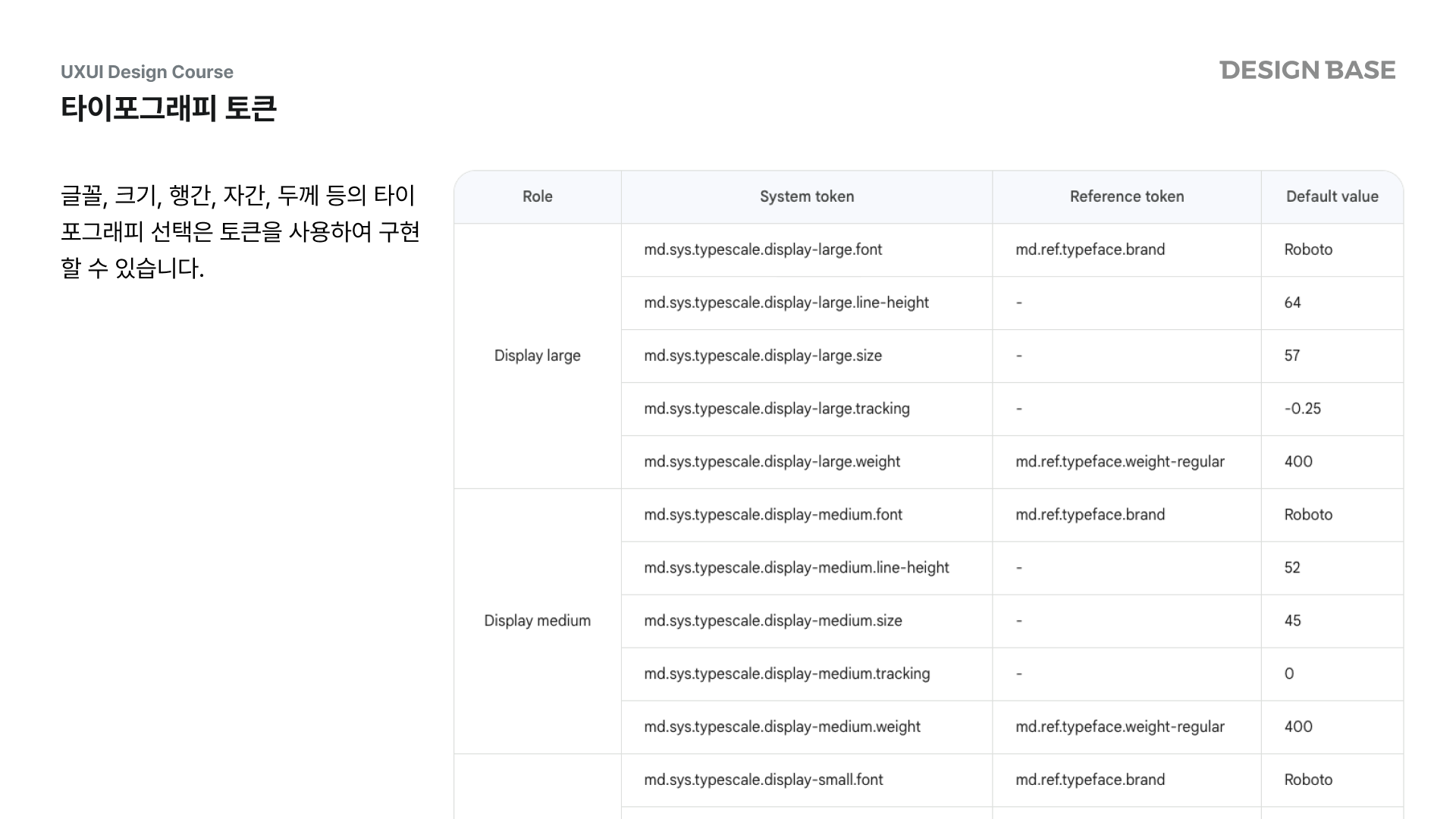Select default value "-0.25"
Viewport: 1456px width, 819px height.
(x=1303, y=409)
